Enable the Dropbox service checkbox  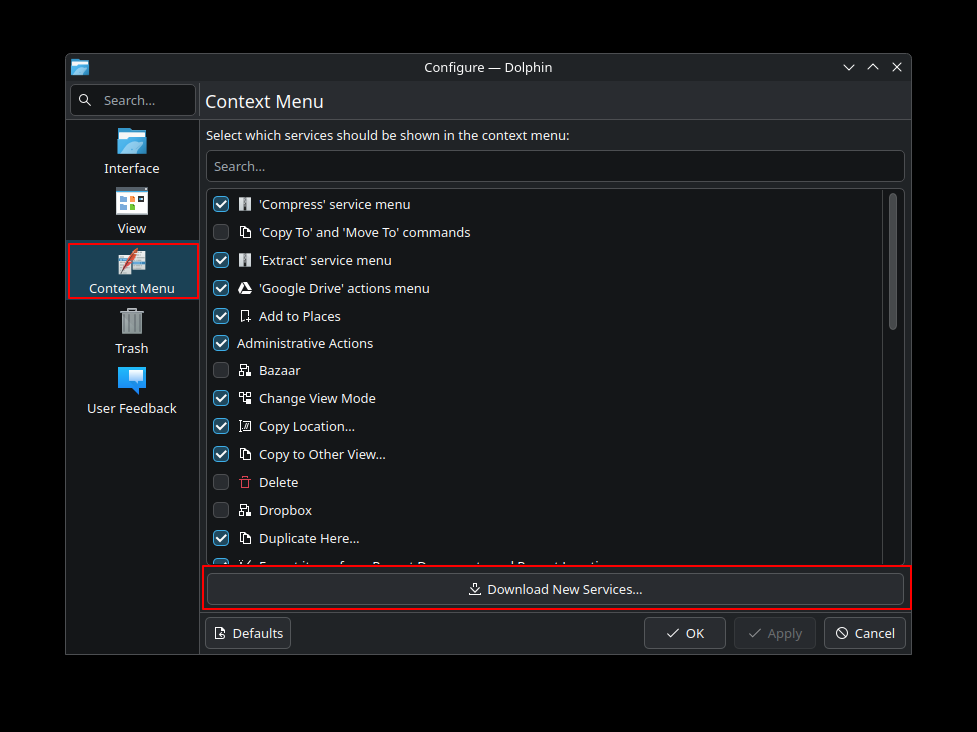point(221,510)
